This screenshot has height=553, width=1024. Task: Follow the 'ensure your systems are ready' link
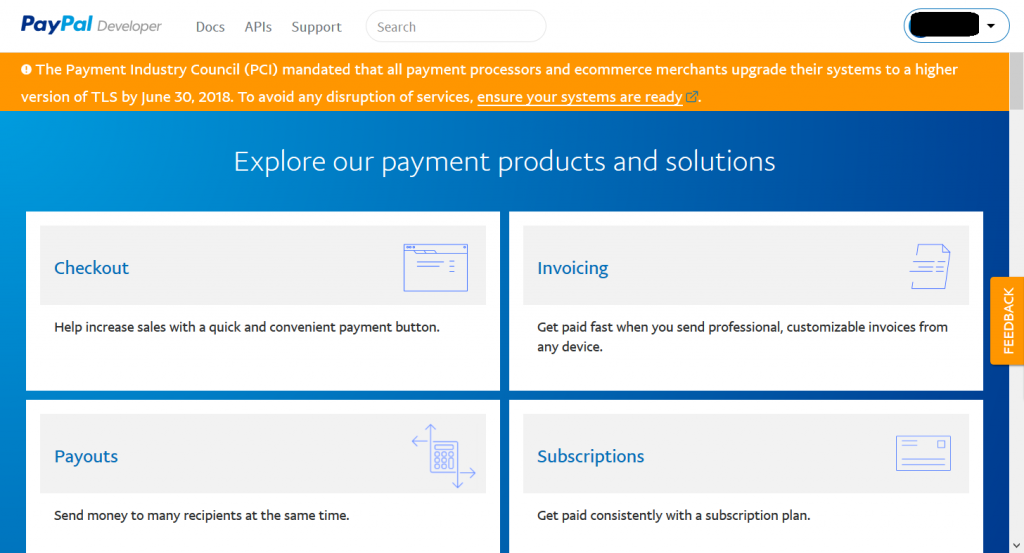[580, 97]
